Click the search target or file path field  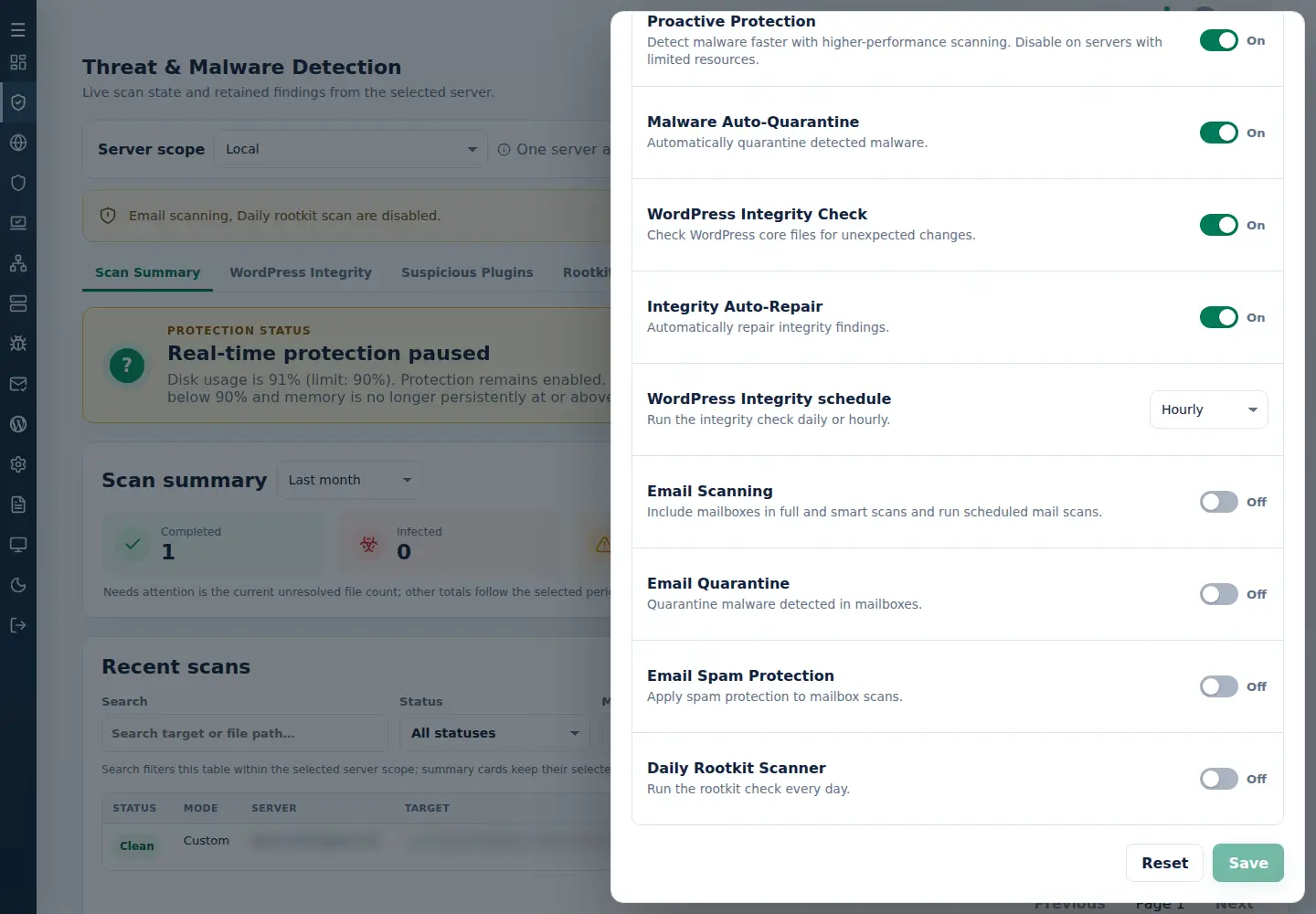click(x=244, y=733)
